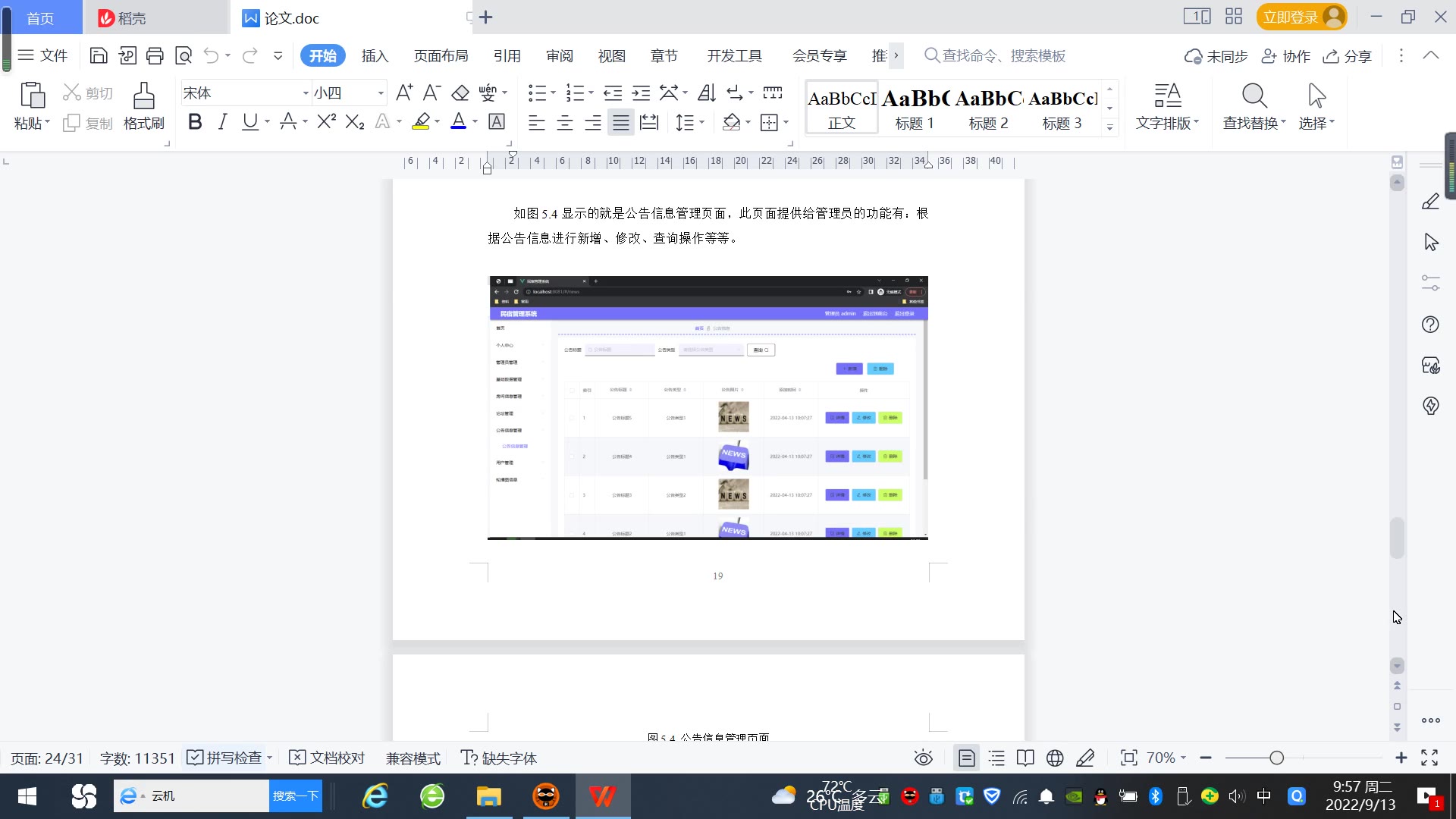Click the superscript X² icon

(326, 122)
